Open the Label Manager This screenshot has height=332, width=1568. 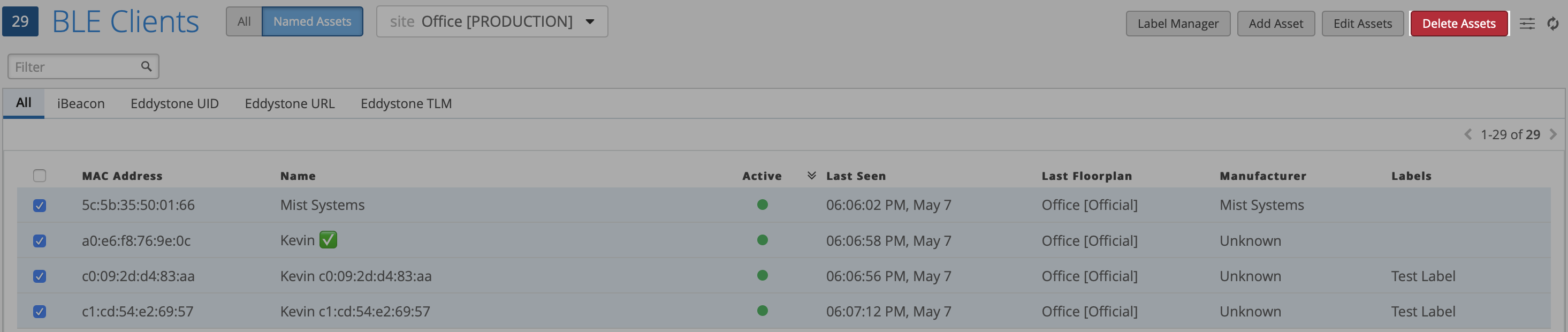pos(1177,24)
